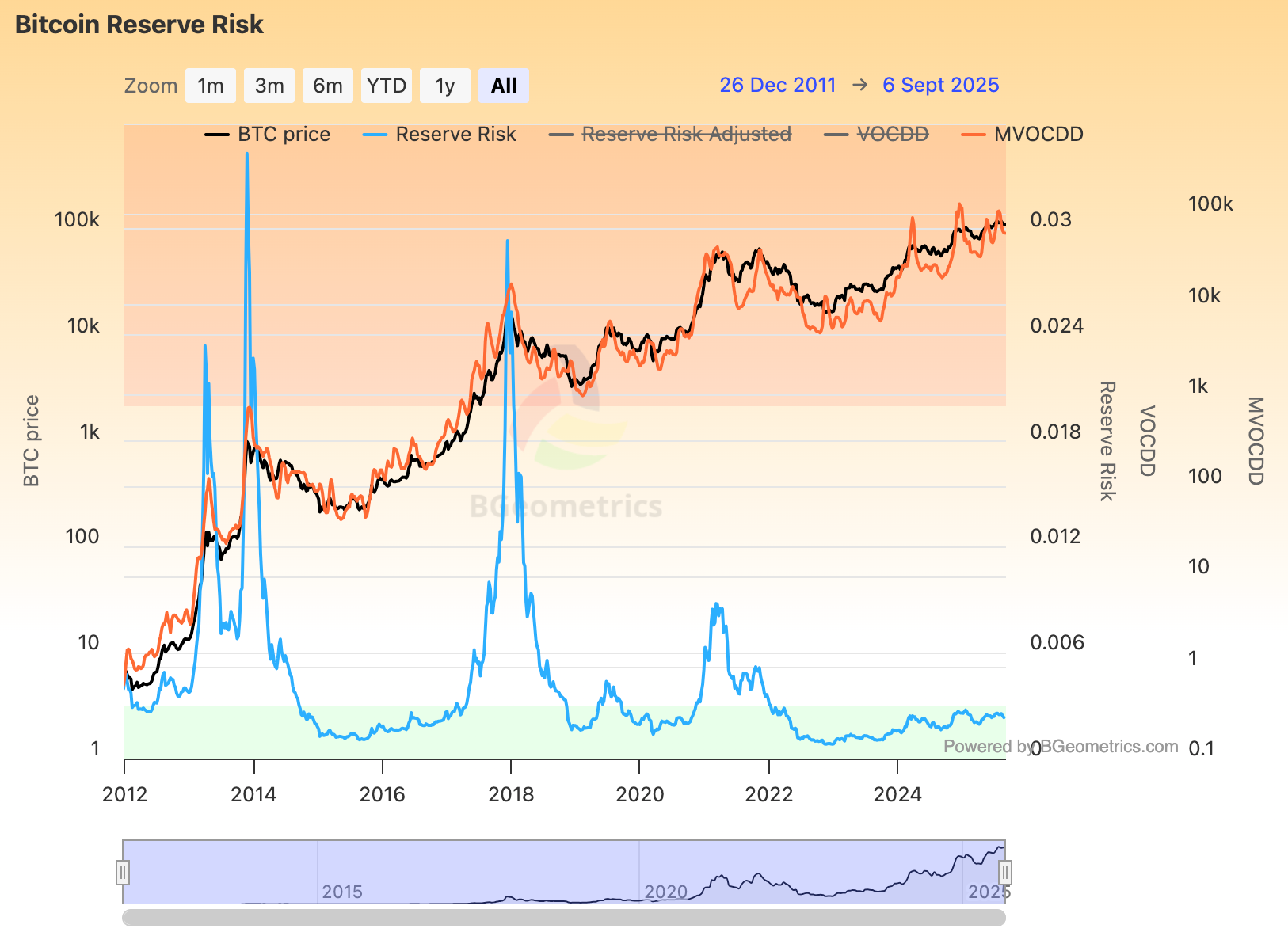Toggle BTC price series in legend

pos(284,135)
